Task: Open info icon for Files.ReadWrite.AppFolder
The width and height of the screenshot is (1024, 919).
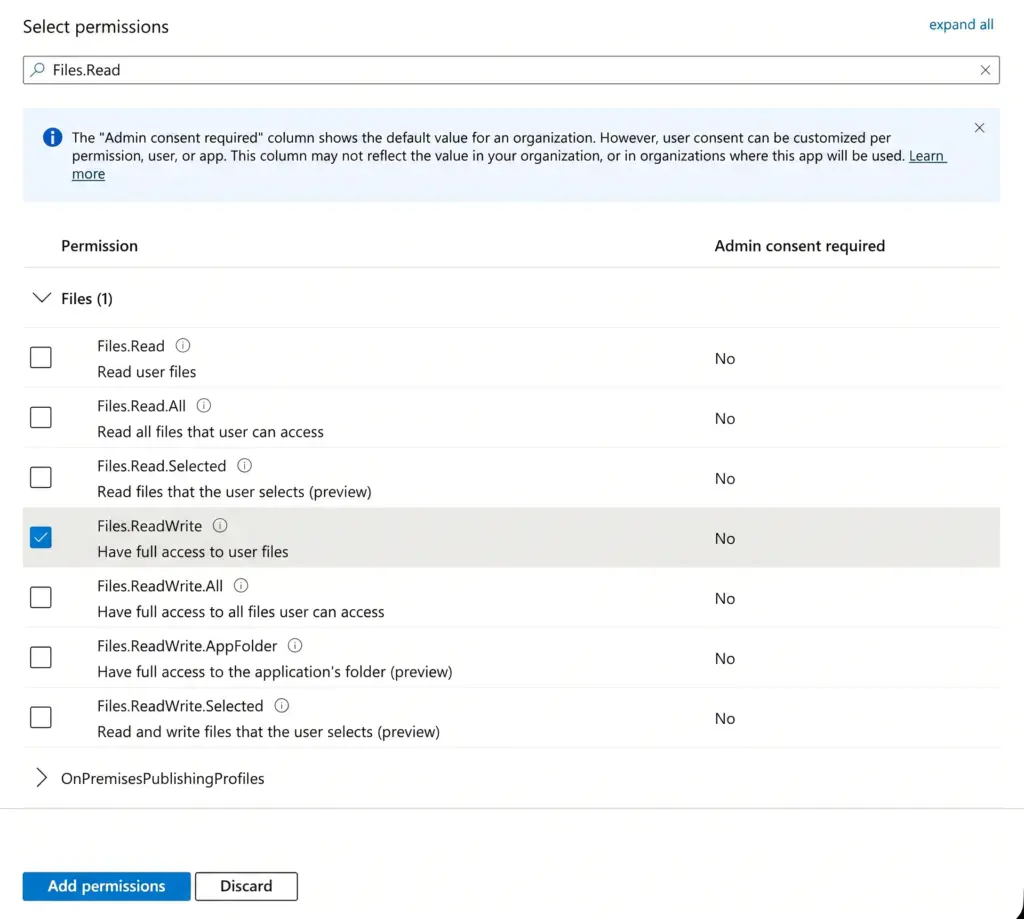Action: point(295,646)
